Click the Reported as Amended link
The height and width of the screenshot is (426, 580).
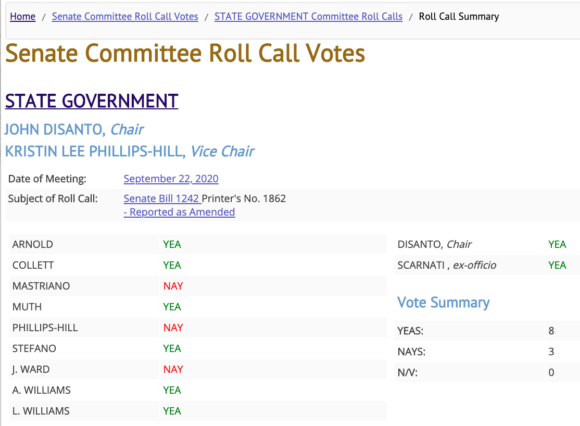179,212
